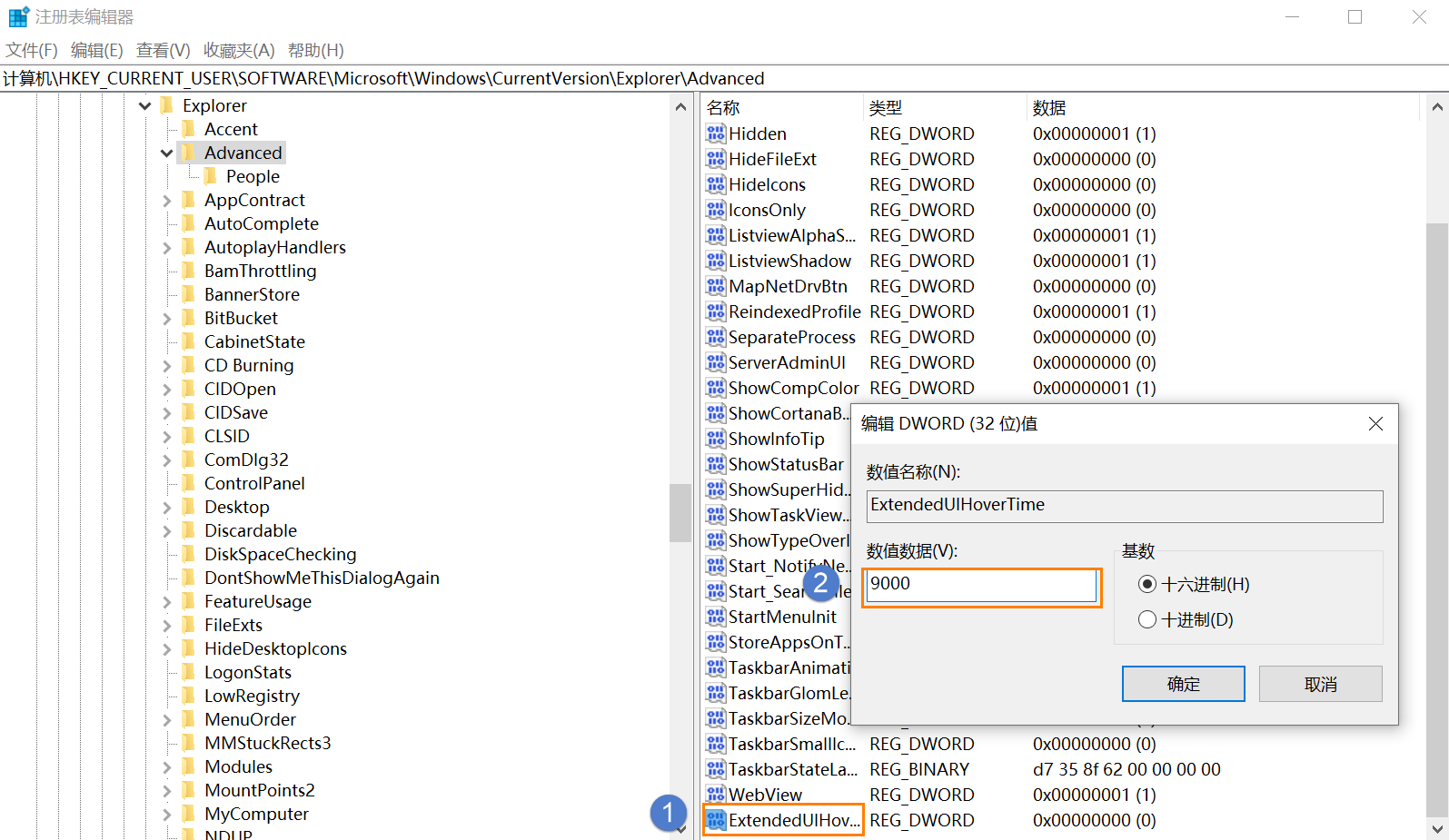Click the values pane scroll down arrow
1449x840 pixels.
[x=1437, y=828]
